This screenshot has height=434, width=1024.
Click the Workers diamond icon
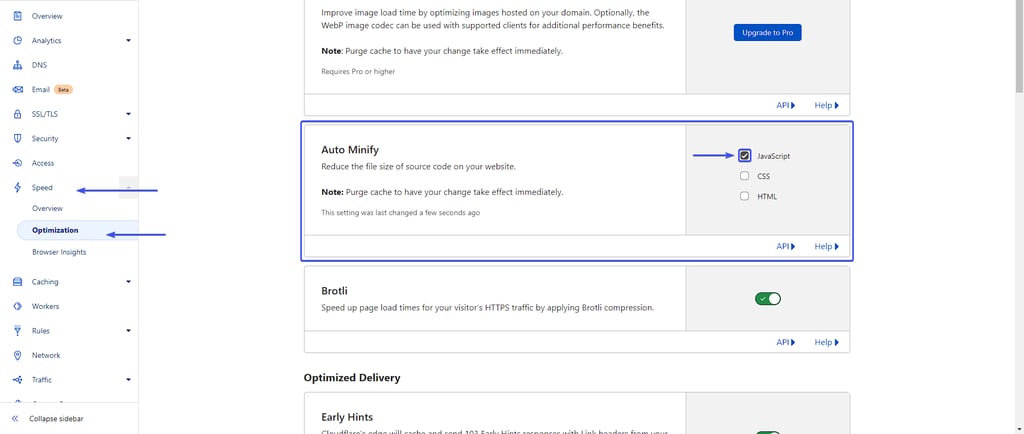click(x=18, y=306)
